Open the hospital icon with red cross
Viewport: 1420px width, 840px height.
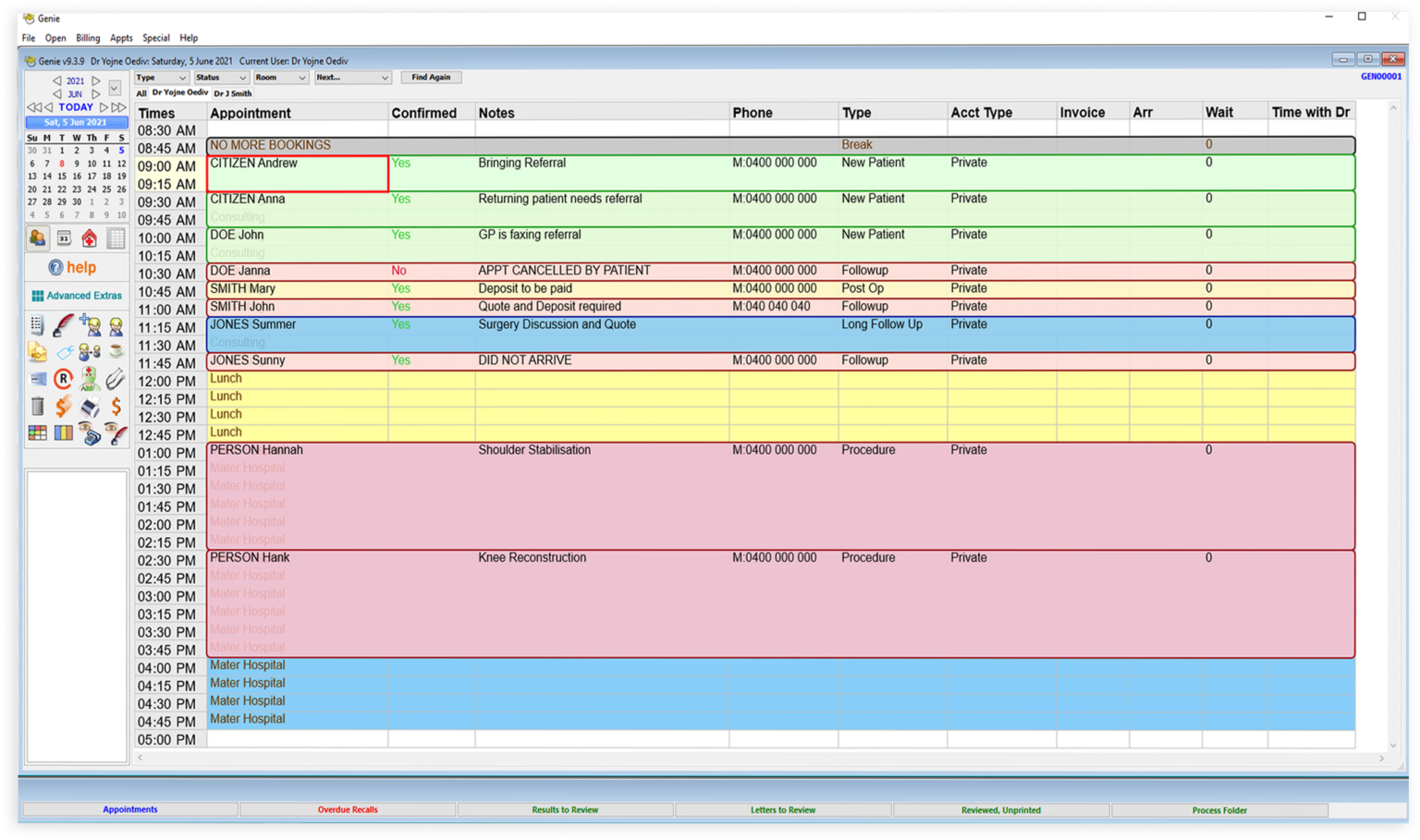tap(90, 237)
